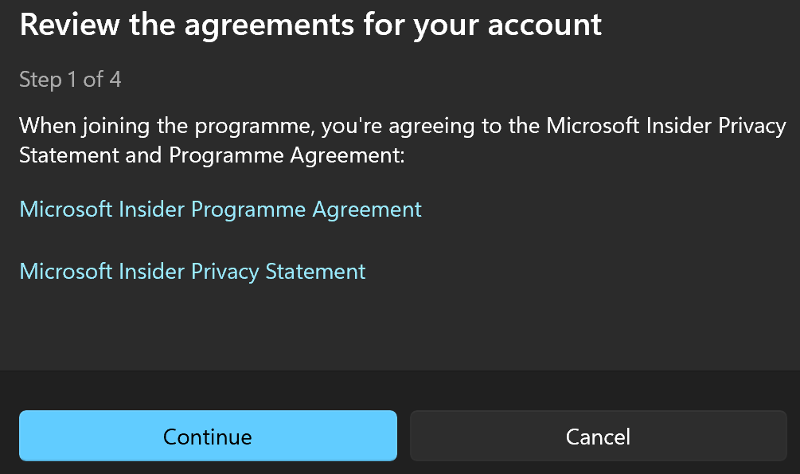This screenshot has height=474, width=800.
Task: Choose the dark Cancel button
Action: point(598,436)
